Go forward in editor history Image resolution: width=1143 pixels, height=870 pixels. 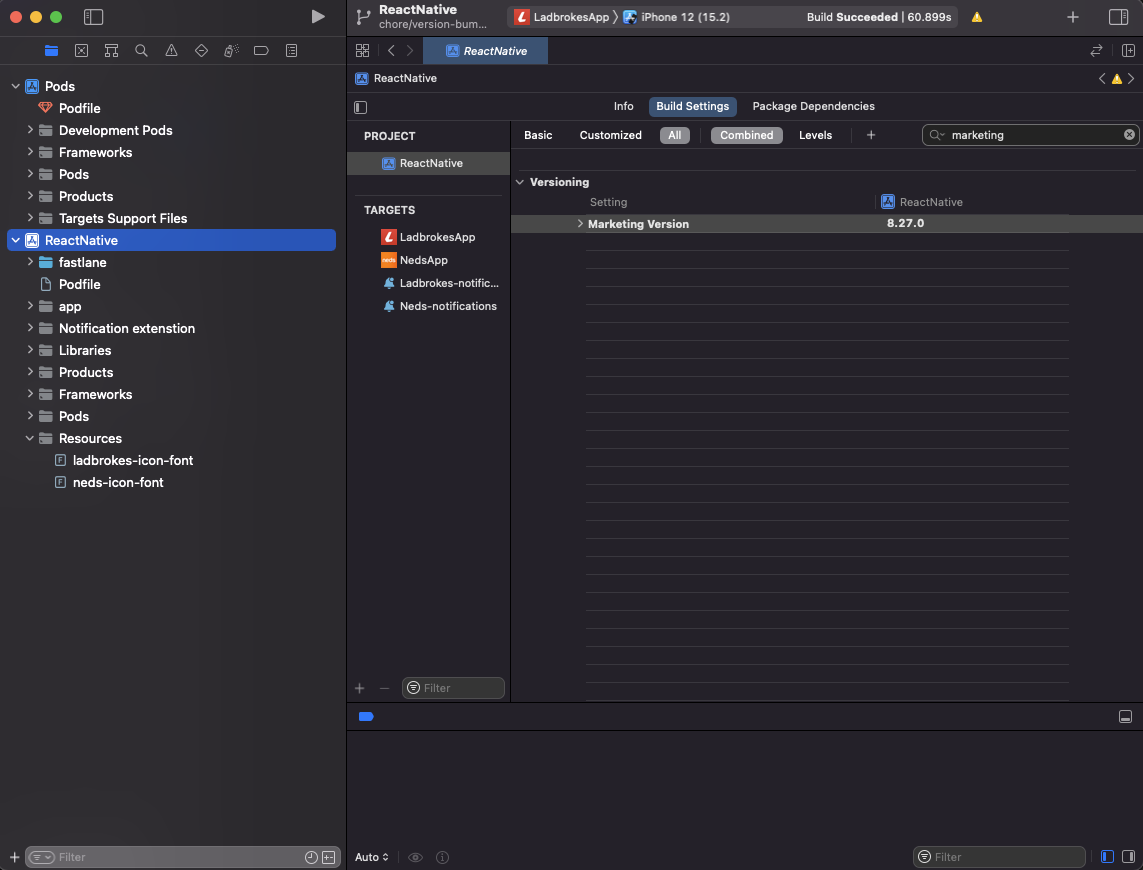410,50
